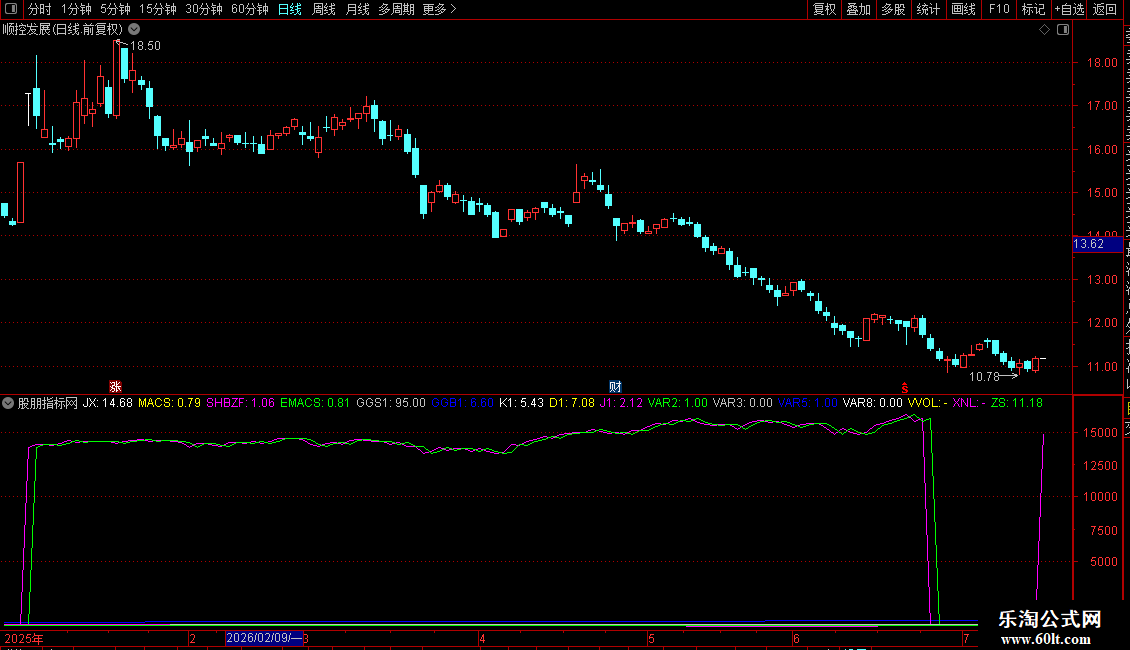1130x650 pixels.
Task: Click the SHBZF: 1.06 indicator value
Action: [240, 403]
